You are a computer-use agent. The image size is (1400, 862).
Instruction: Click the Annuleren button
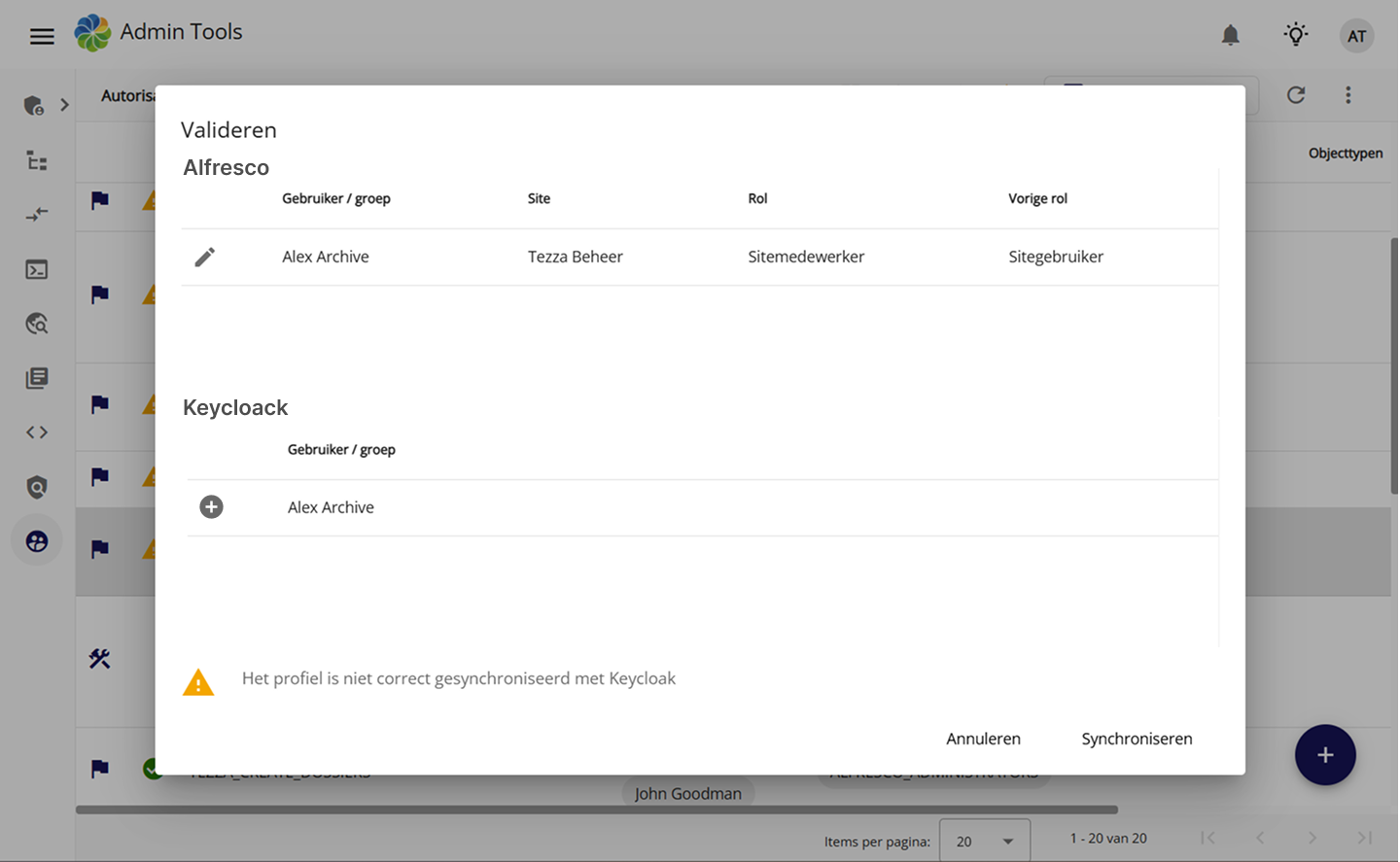[x=983, y=739]
